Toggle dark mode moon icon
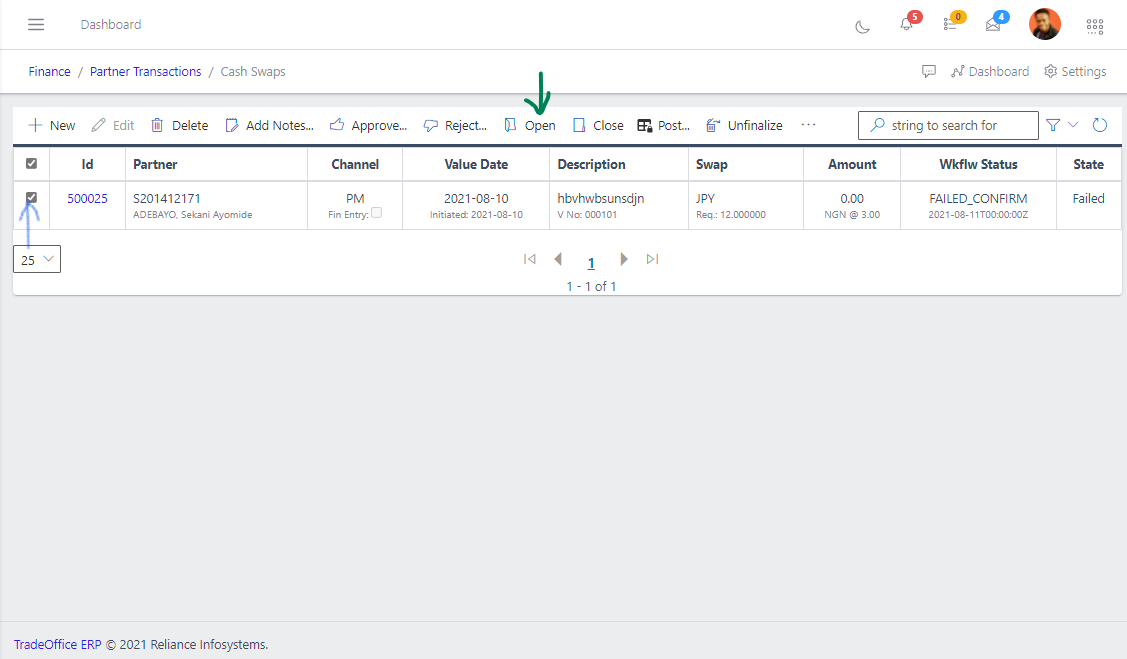This screenshot has width=1127, height=659. [x=862, y=26]
